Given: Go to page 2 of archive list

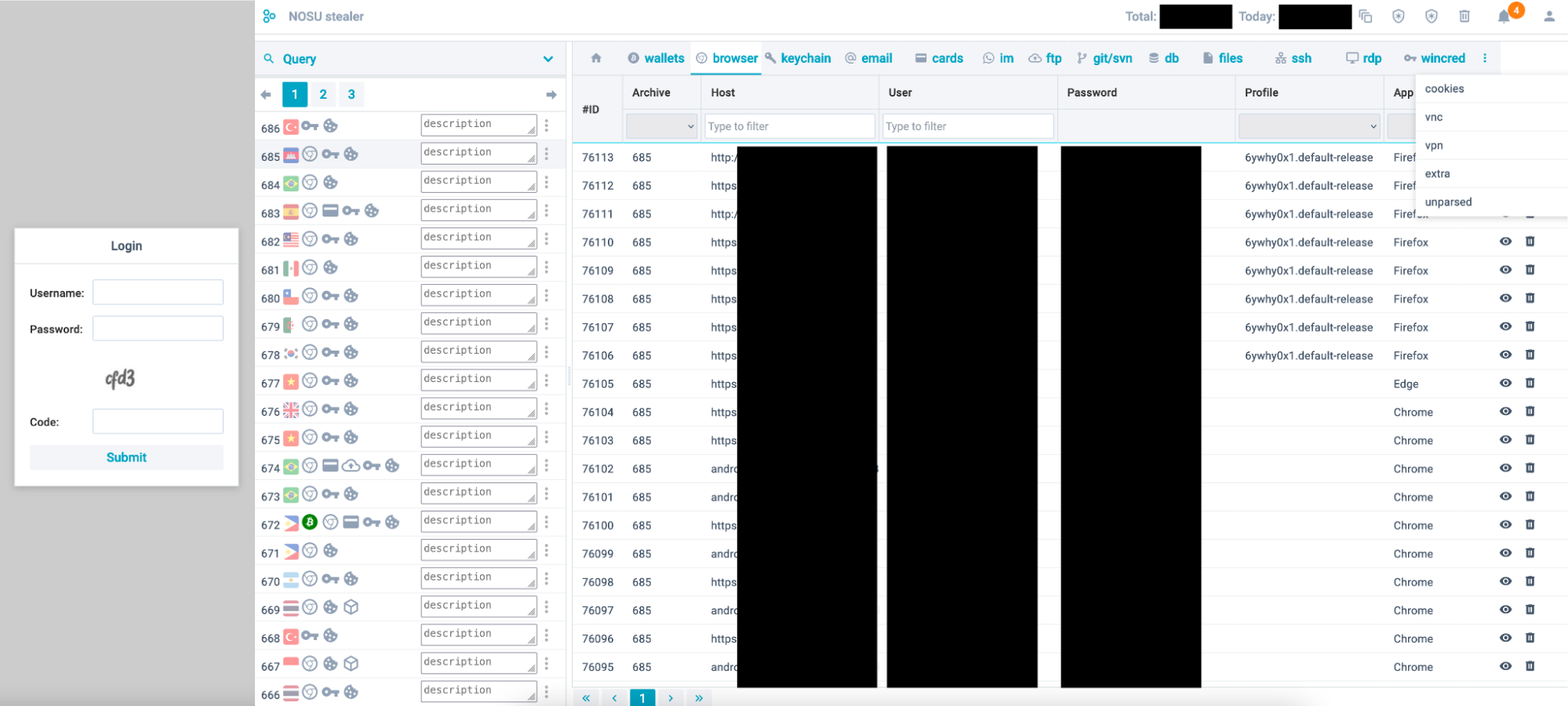Looking at the screenshot, I should point(323,94).
